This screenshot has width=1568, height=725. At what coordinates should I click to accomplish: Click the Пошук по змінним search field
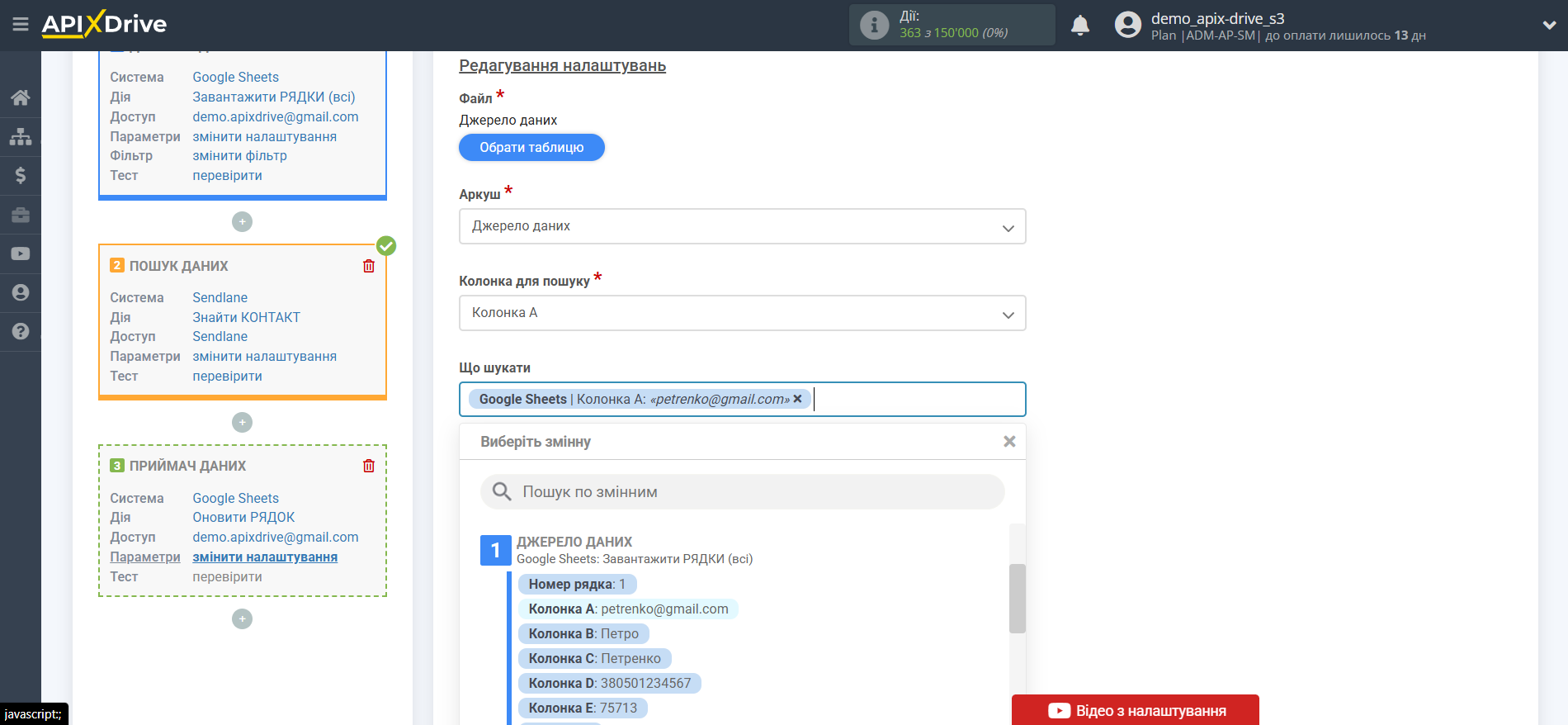pos(742,492)
